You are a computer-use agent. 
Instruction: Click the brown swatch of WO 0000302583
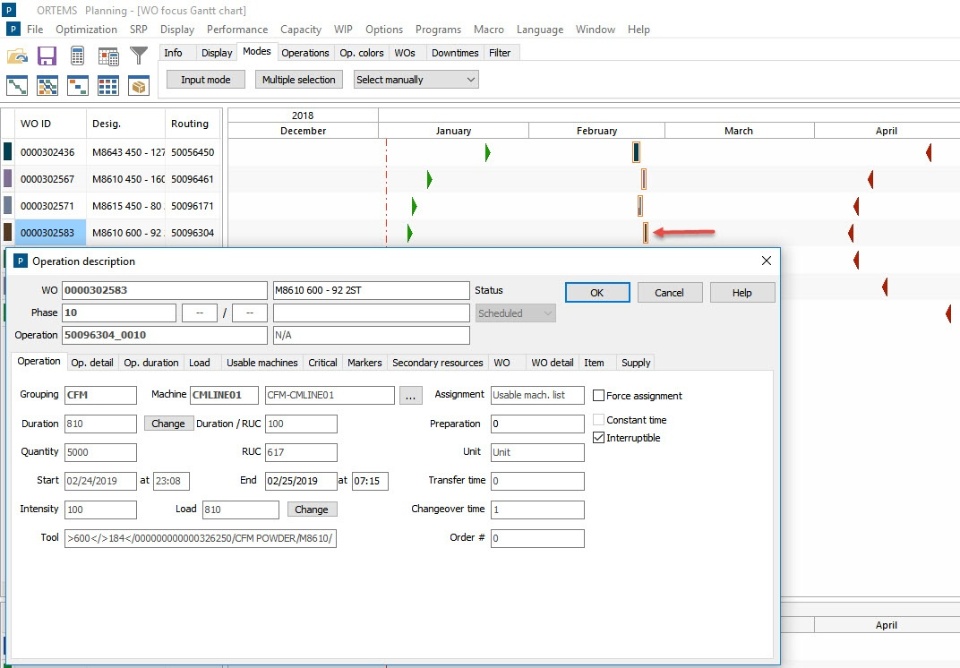pyautogui.click(x=7, y=232)
